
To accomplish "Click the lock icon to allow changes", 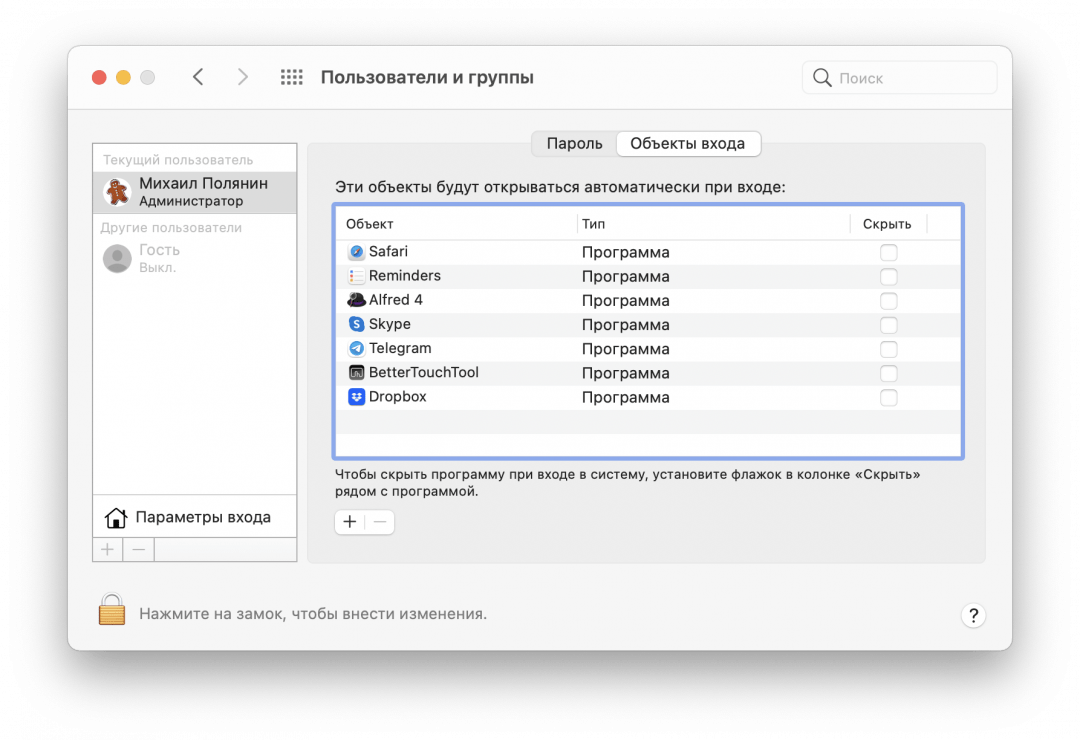I will pyautogui.click(x=110, y=611).
